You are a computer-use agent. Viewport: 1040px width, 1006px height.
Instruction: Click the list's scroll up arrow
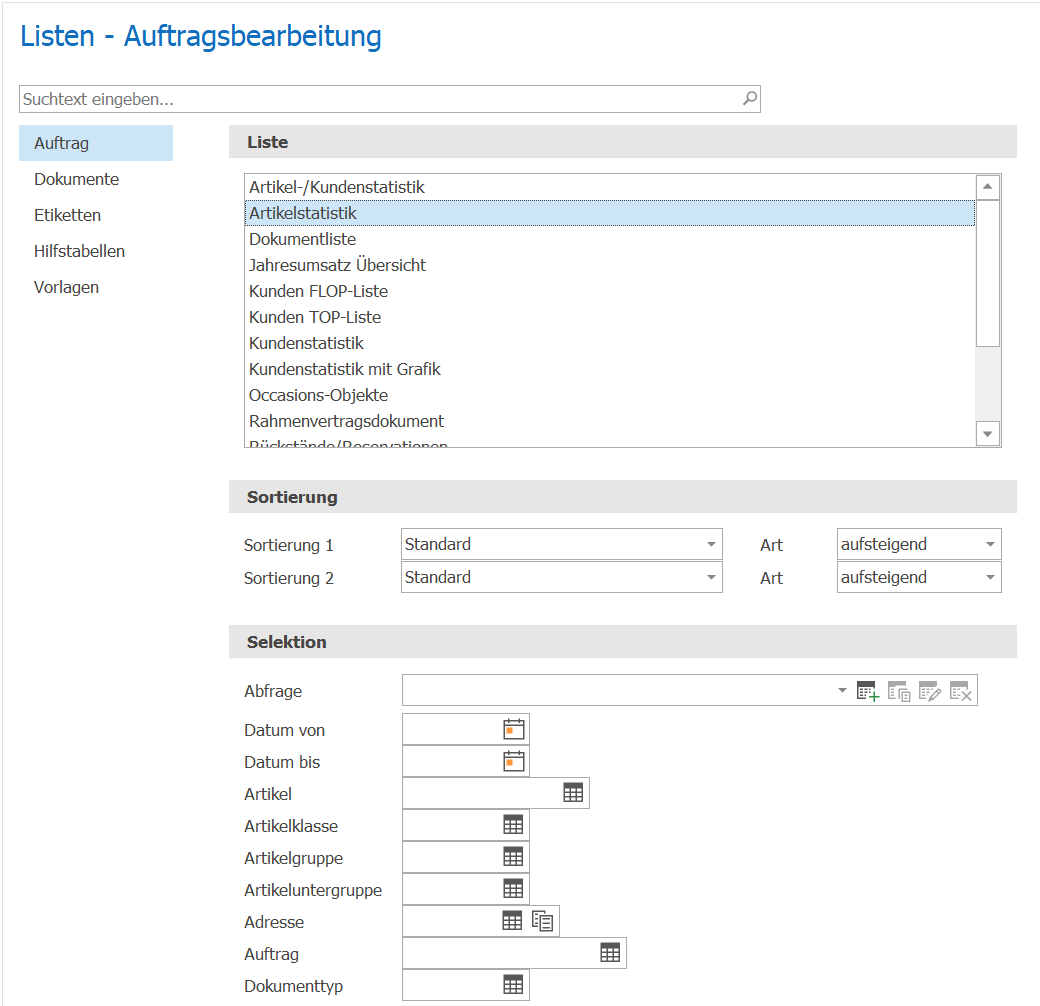point(988,187)
